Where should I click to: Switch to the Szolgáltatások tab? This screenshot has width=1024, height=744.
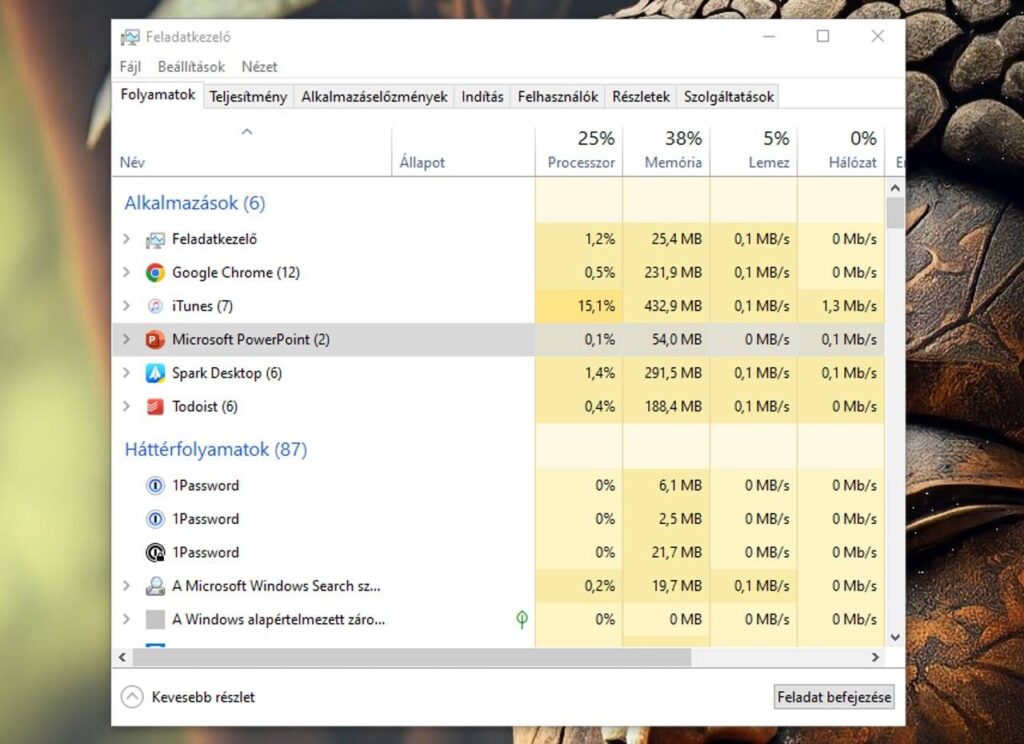point(729,97)
